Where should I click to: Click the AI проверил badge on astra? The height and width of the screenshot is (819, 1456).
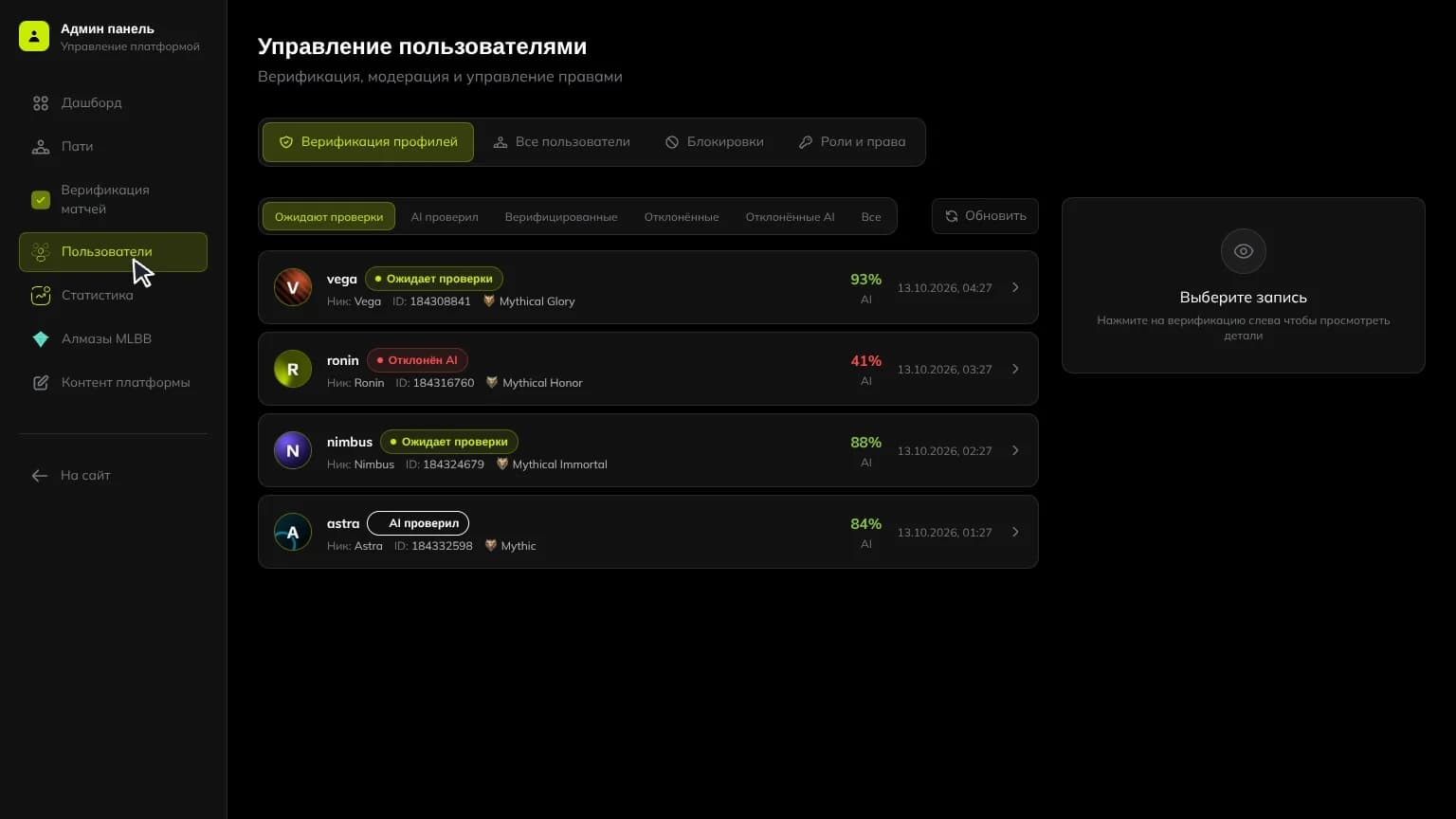(418, 523)
